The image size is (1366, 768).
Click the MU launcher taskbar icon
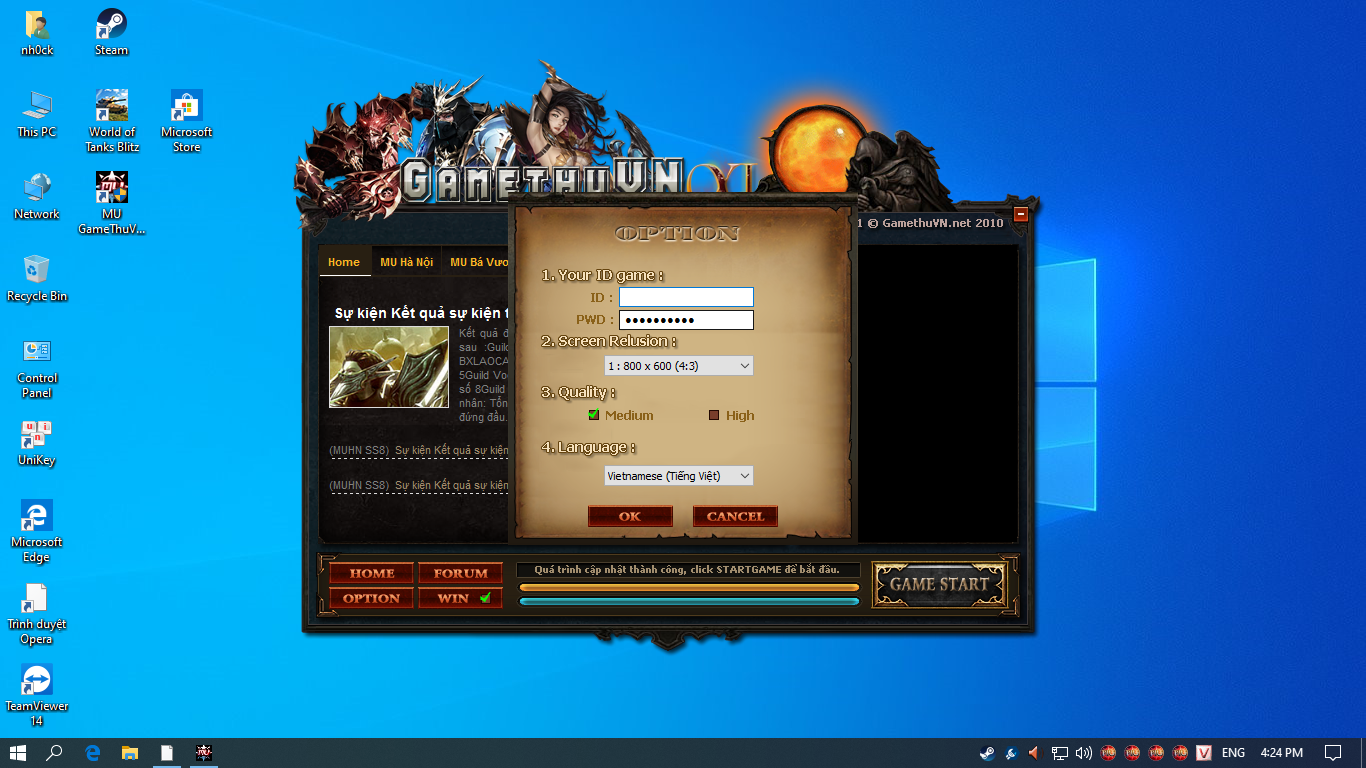pyautogui.click(x=204, y=753)
